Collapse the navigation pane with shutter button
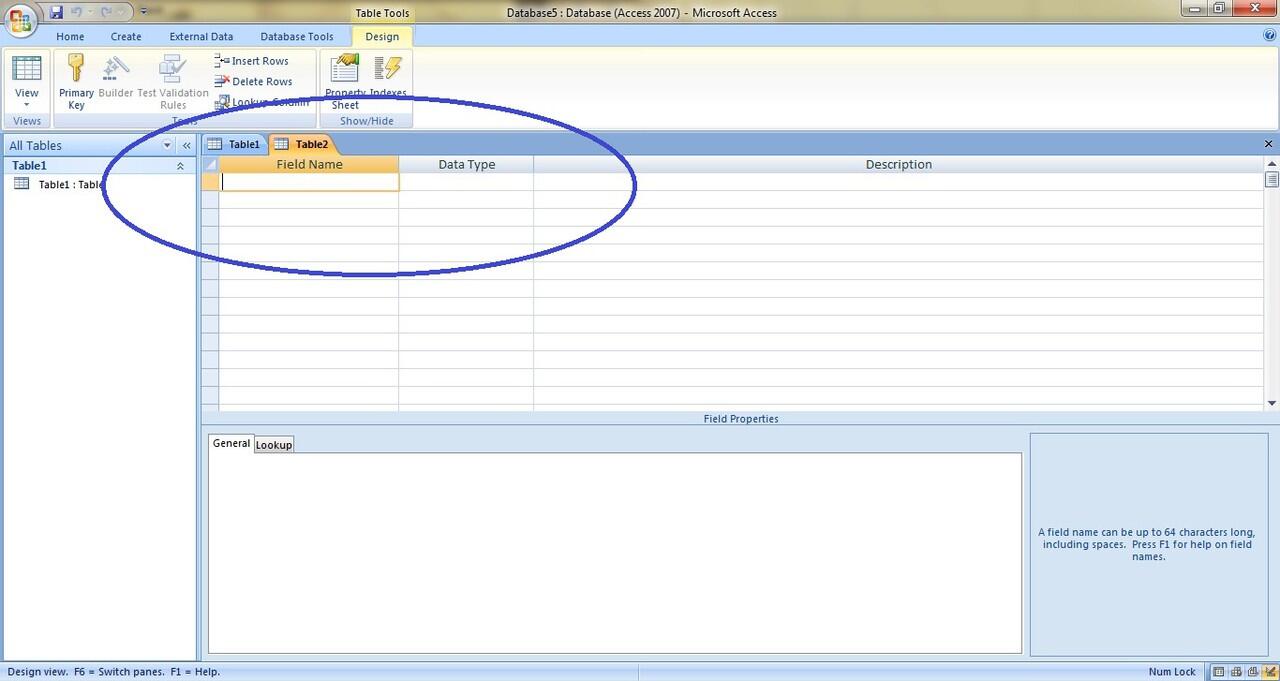This screenshot has height=681, width=1280. (x=186, y=145)
